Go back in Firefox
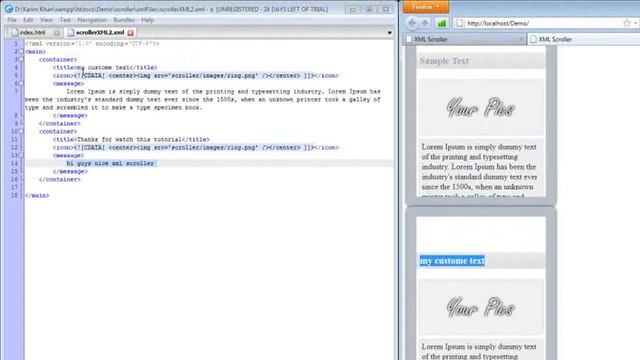 pyautogui.click(x=412, y=23)
